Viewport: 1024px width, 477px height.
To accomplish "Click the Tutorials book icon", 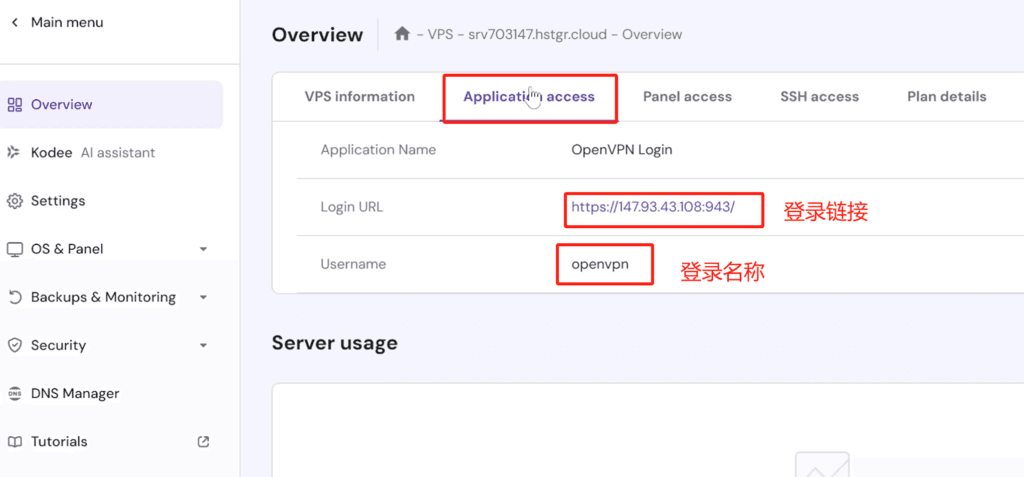I will click(x=14, y=441).
